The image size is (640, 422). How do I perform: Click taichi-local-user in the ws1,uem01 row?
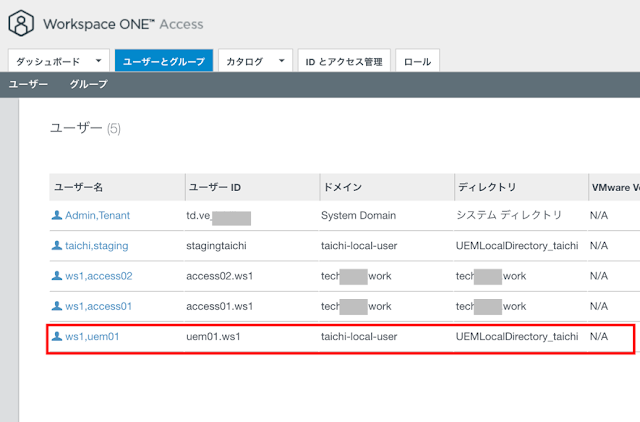coord(359,336)
